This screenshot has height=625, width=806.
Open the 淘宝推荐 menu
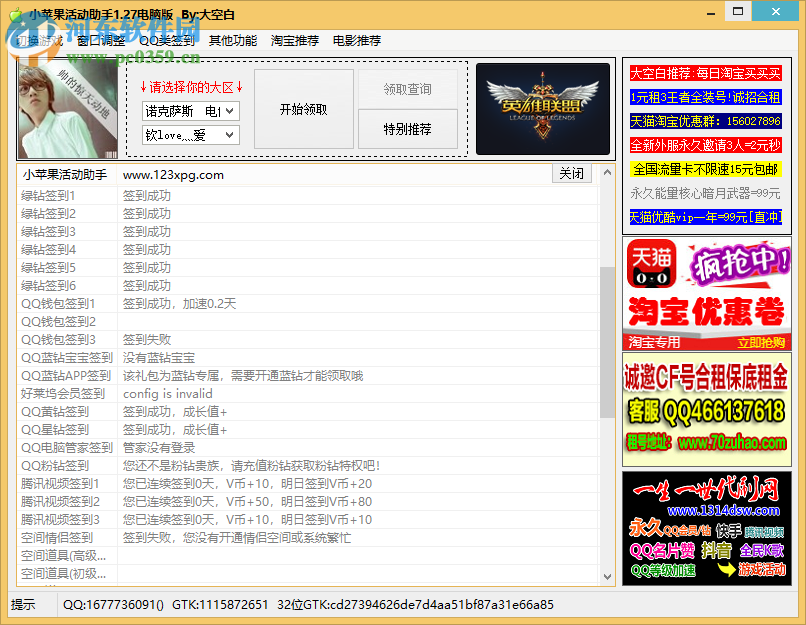(x=295, y=41)
